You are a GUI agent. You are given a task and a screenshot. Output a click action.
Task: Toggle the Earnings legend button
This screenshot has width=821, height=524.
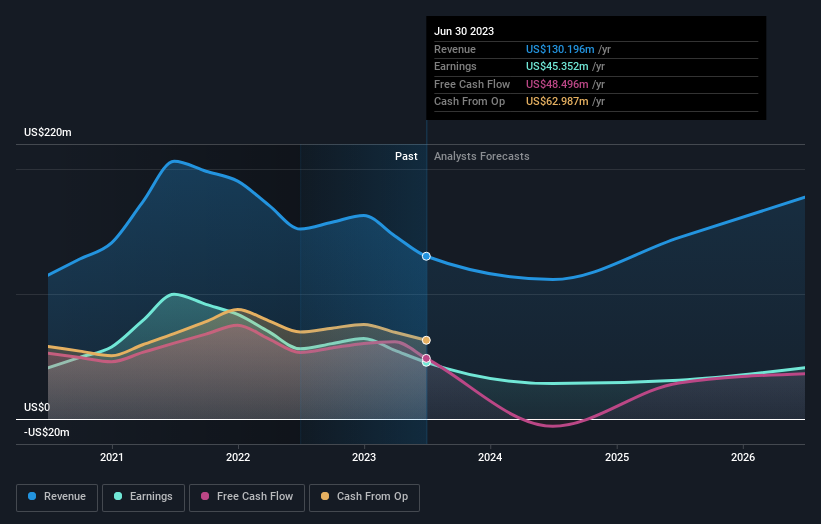(143, 497)
